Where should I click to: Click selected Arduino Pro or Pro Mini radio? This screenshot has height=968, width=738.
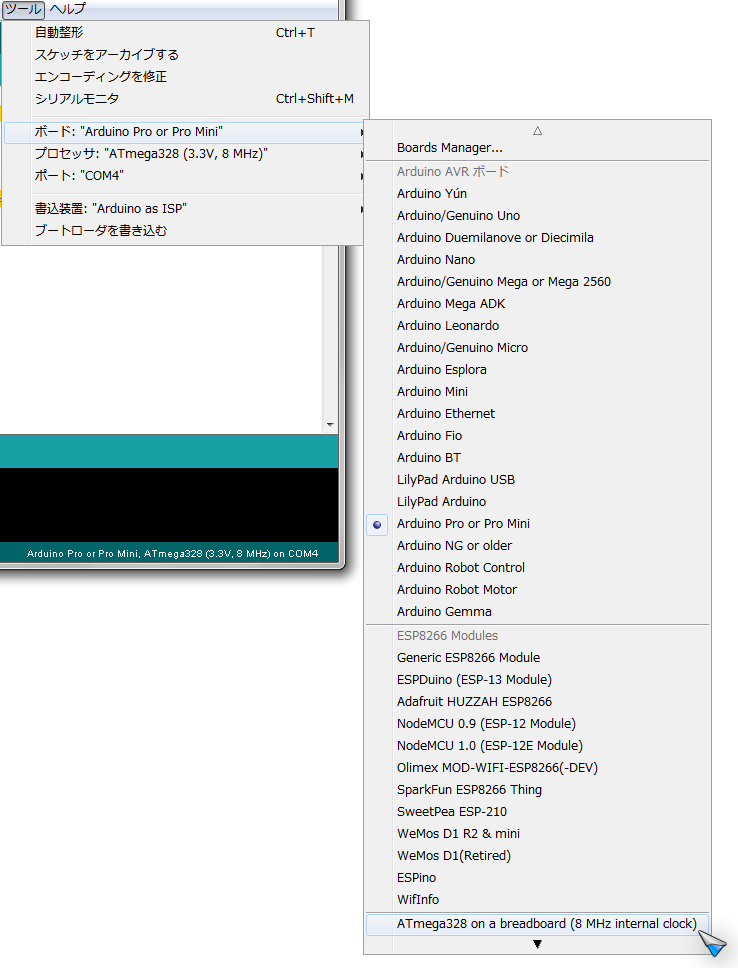click(377, 525)
